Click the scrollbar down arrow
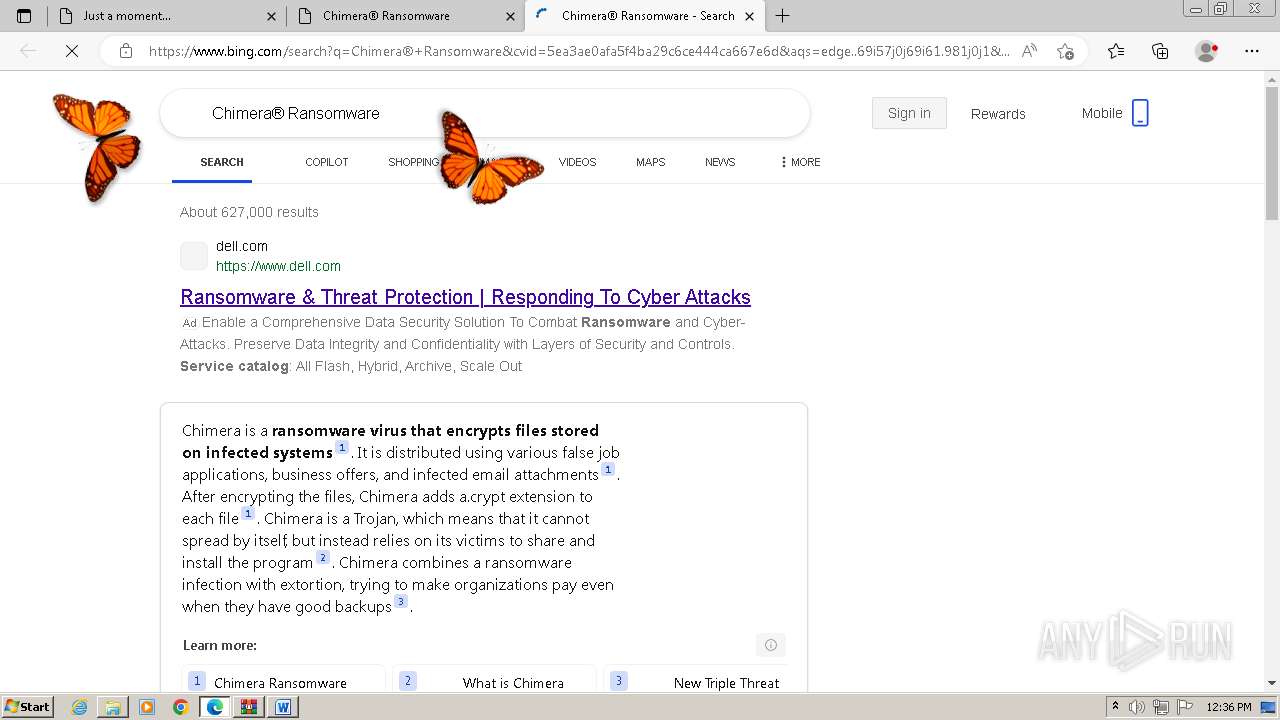1280x720 pixels. point(1272,683)
